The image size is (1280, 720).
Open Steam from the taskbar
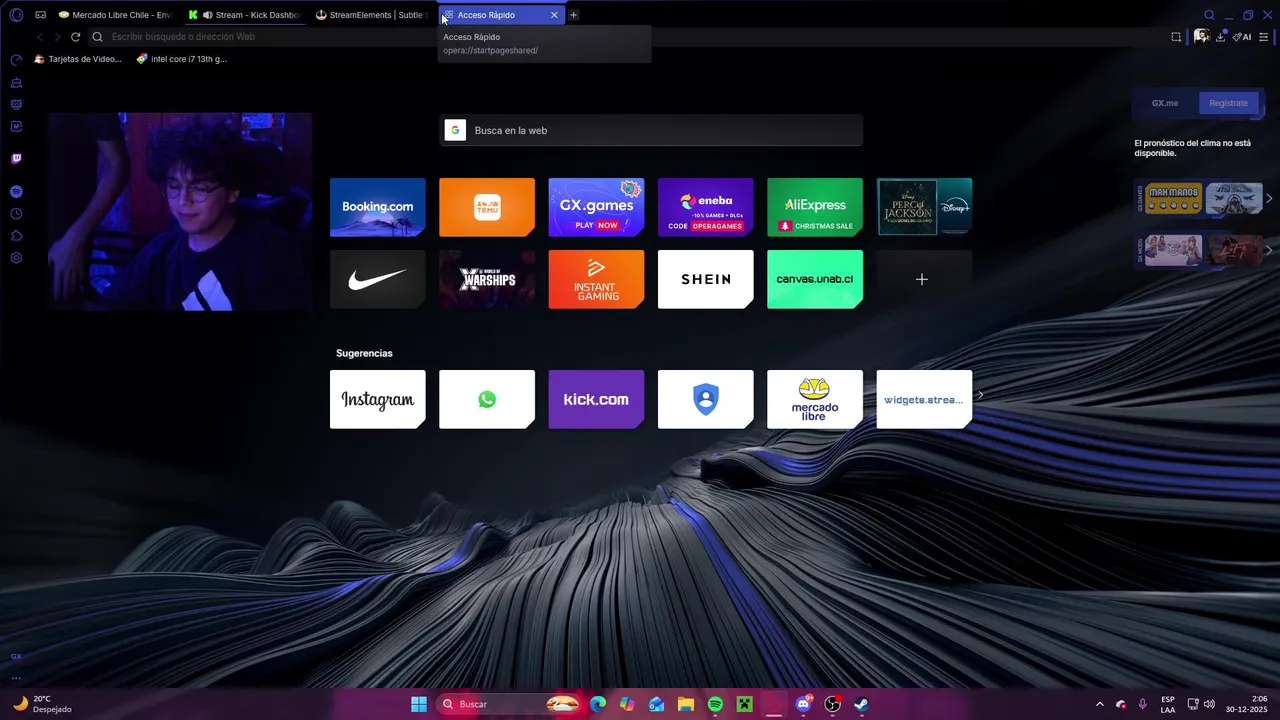pyautogui.click(x=861, y=704)
